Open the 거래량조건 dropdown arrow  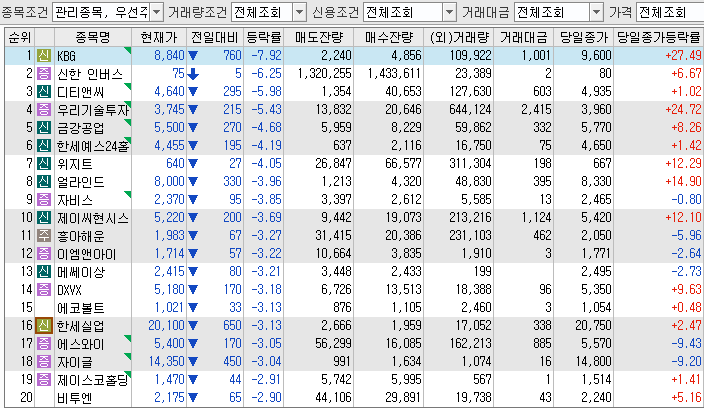299,12
